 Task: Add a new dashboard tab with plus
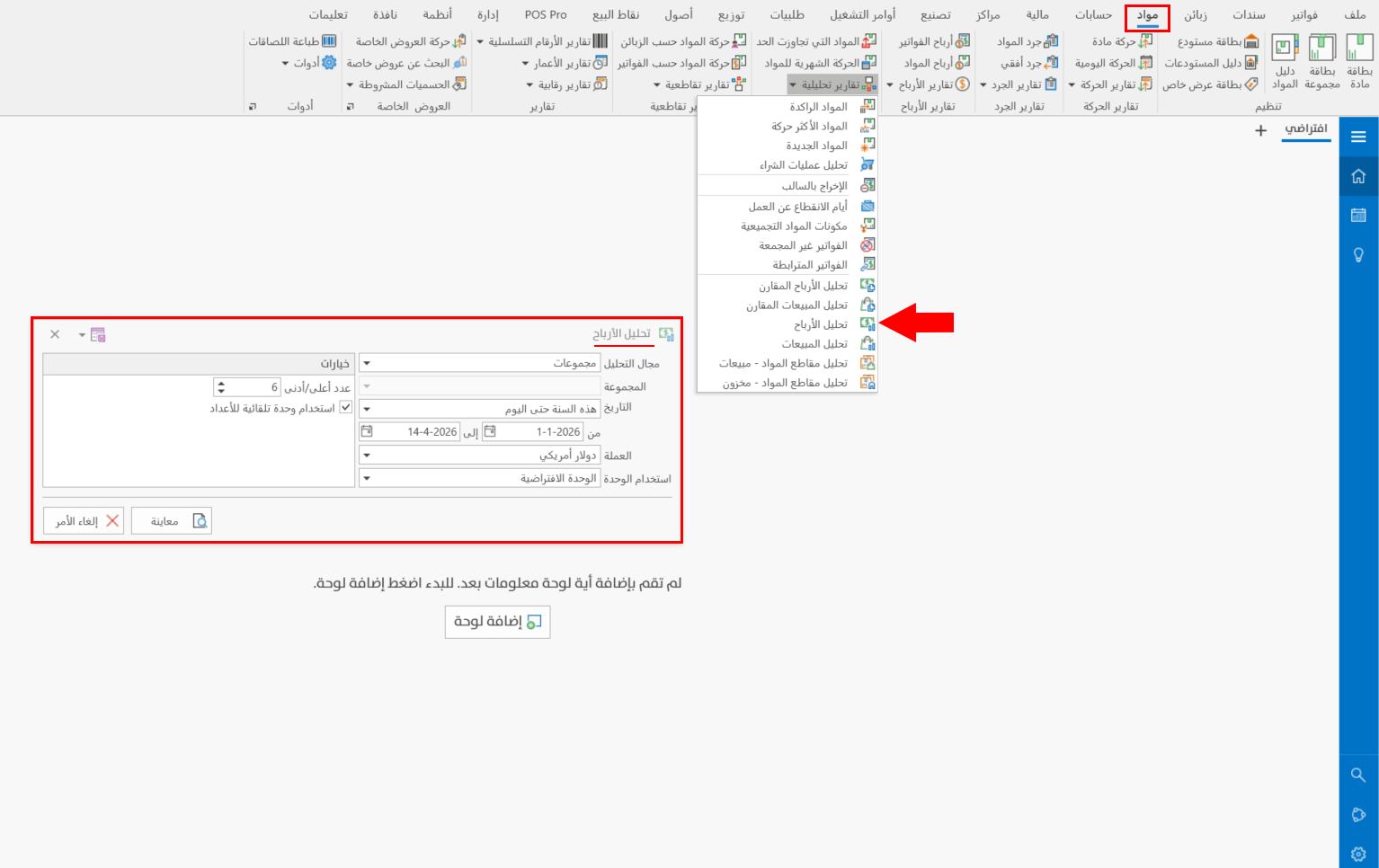[1260, 130]
